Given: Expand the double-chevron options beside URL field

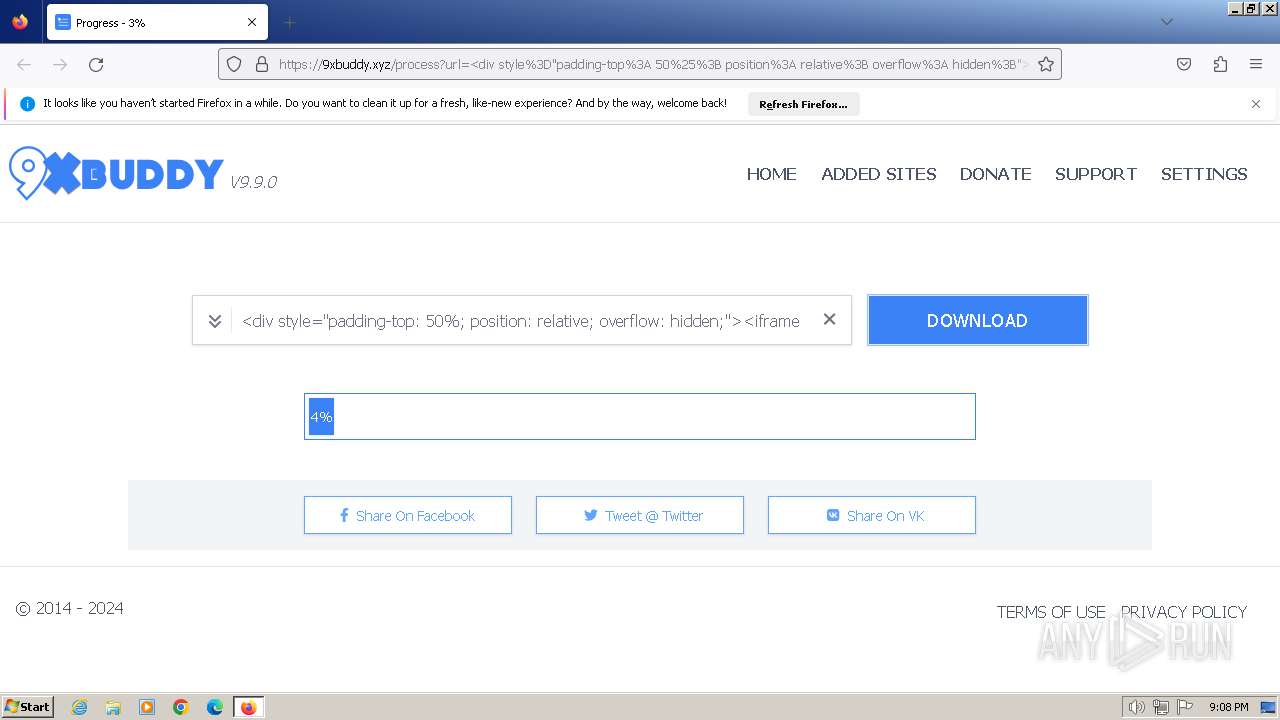Looking at the screenshot, I should [x=214, y=321].
